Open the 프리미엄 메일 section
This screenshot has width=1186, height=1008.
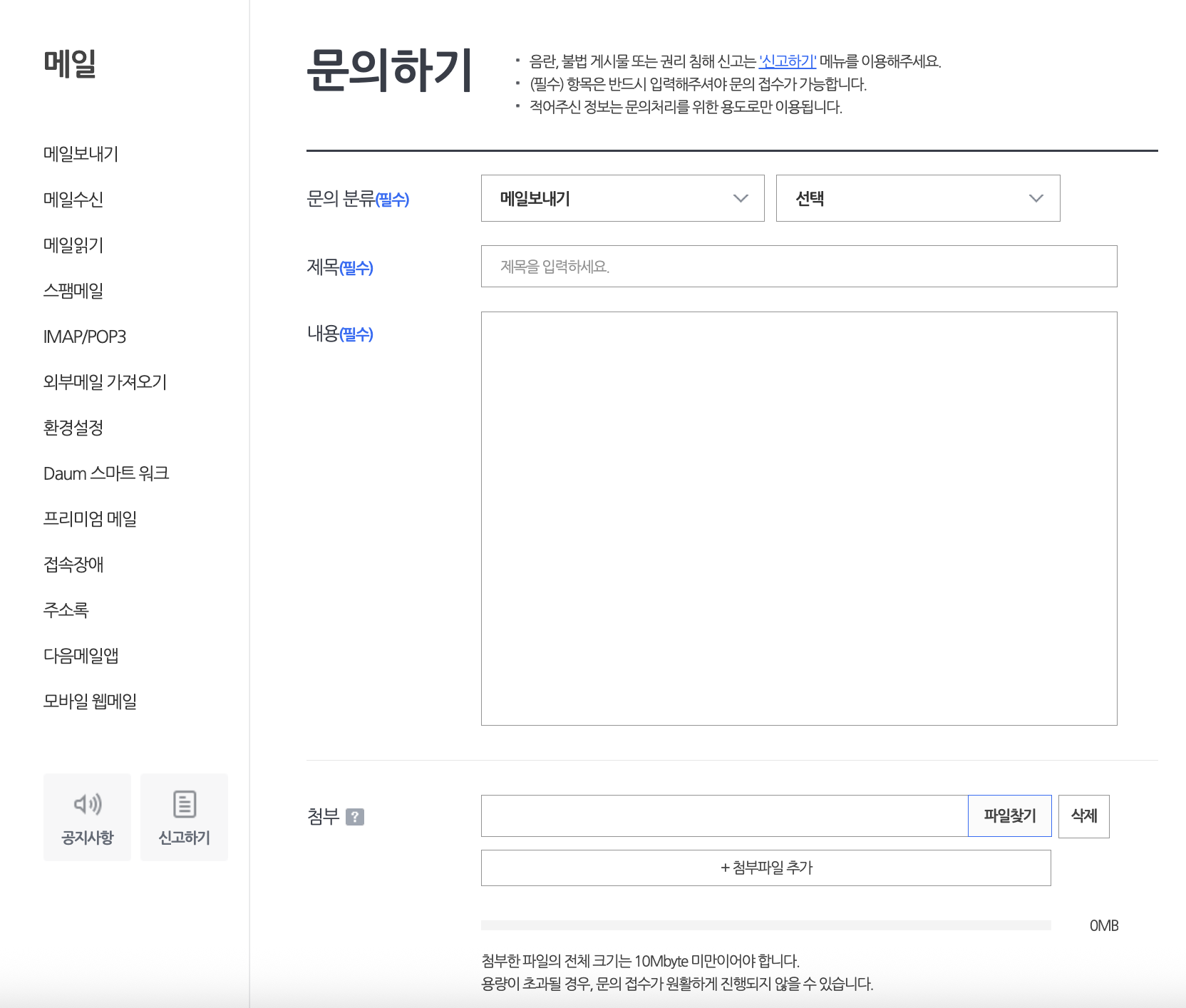91,519
